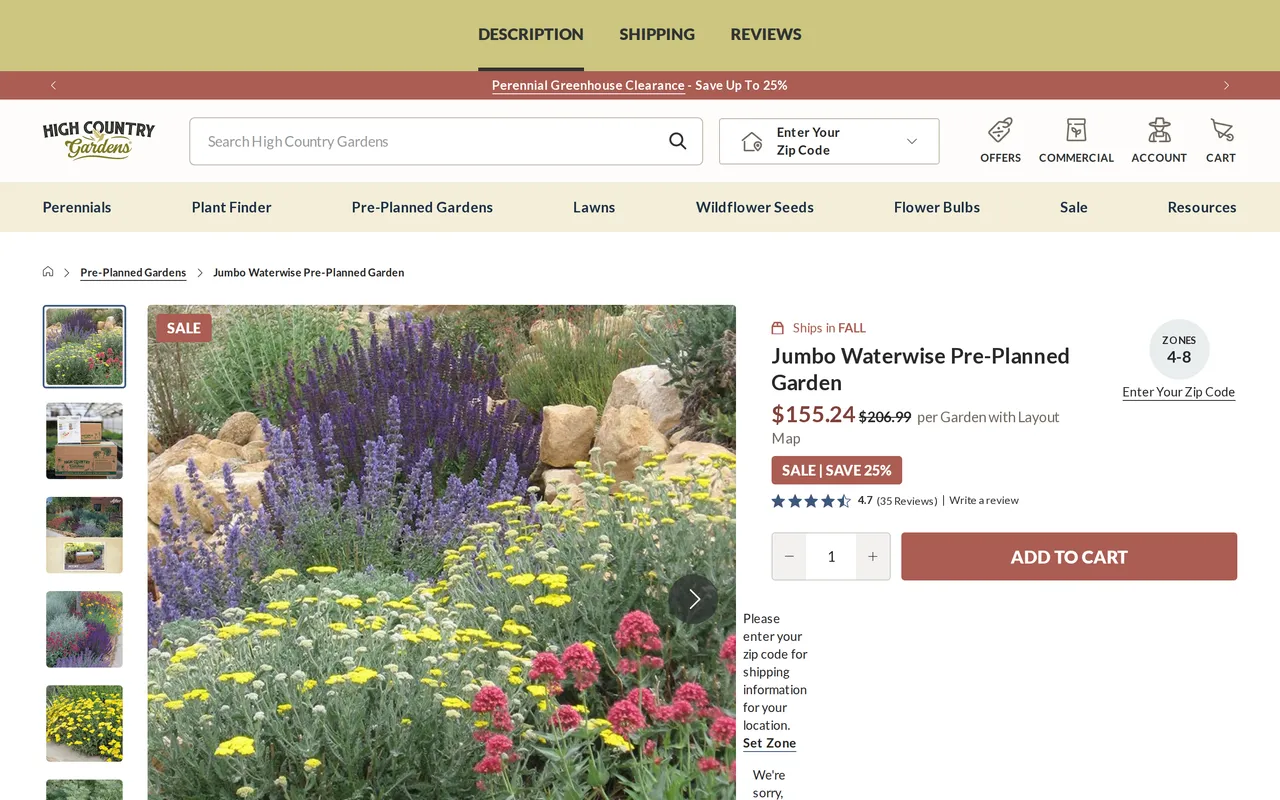
Task: Select the yellow flowers thumbnail
Action: [x=85, y=723]
